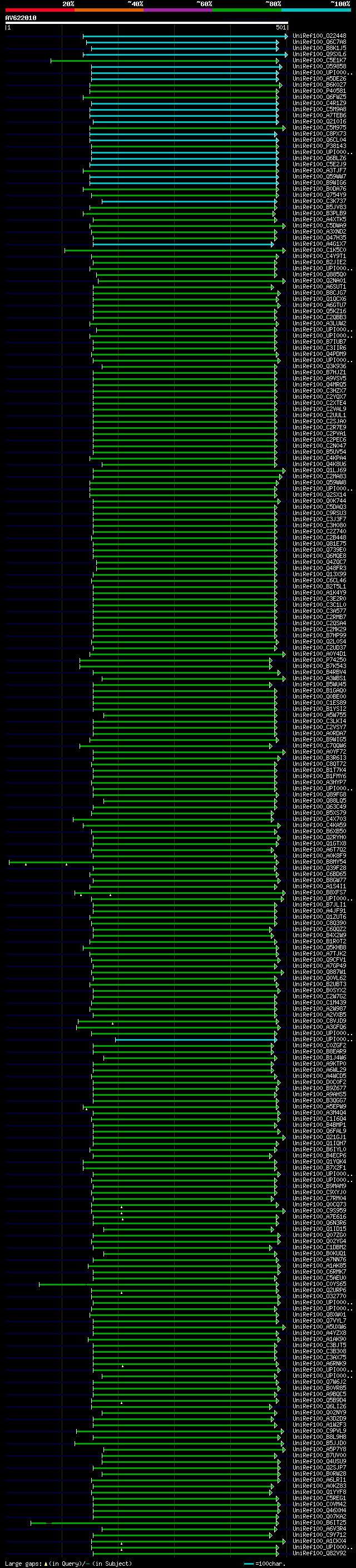Click the purple ~60% identity legend segment

[177, 10]
